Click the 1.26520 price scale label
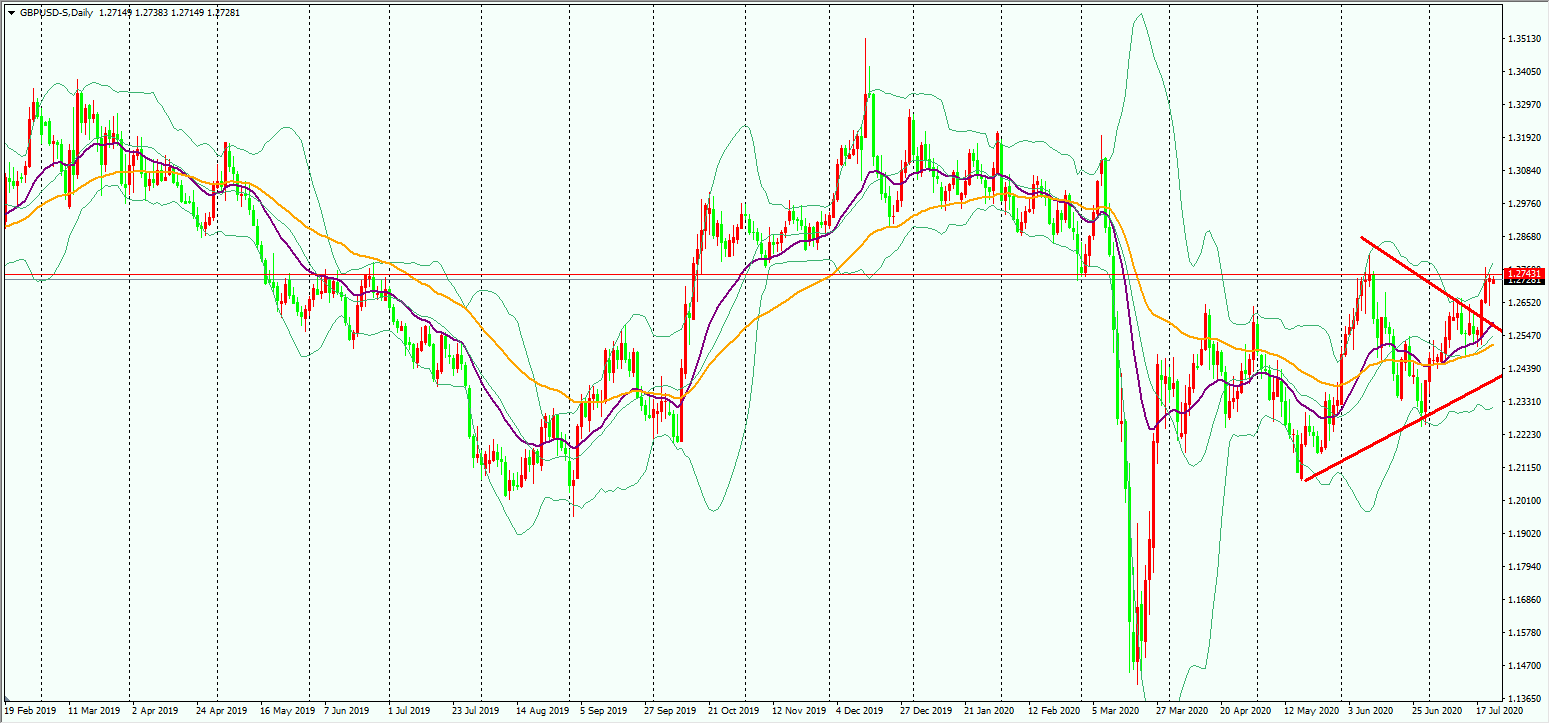This screenshot has height=724, width=1550. 1523,303
